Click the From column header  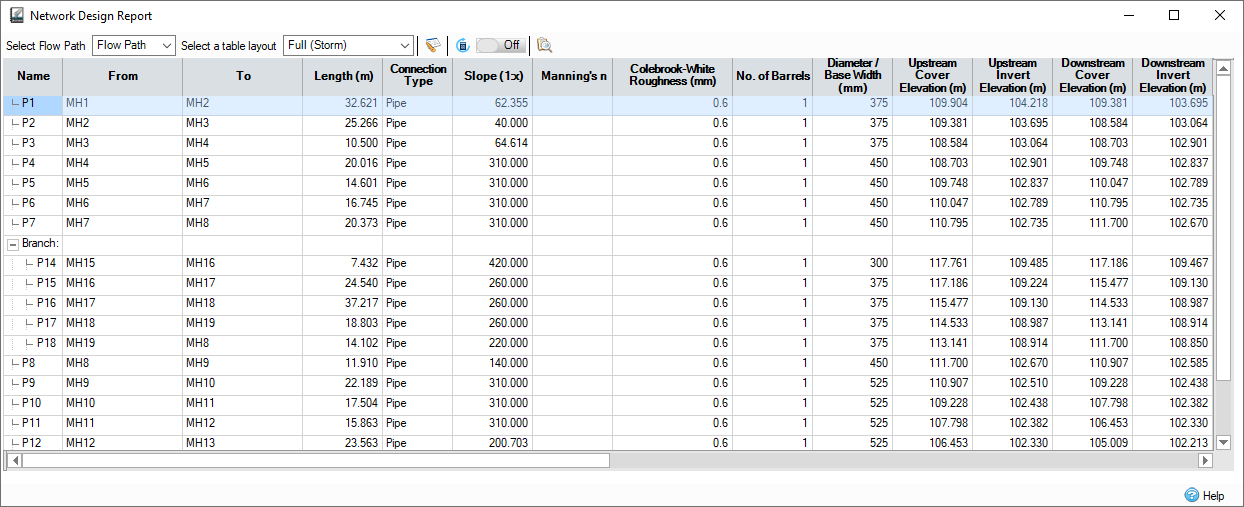(x=123, y=76)
